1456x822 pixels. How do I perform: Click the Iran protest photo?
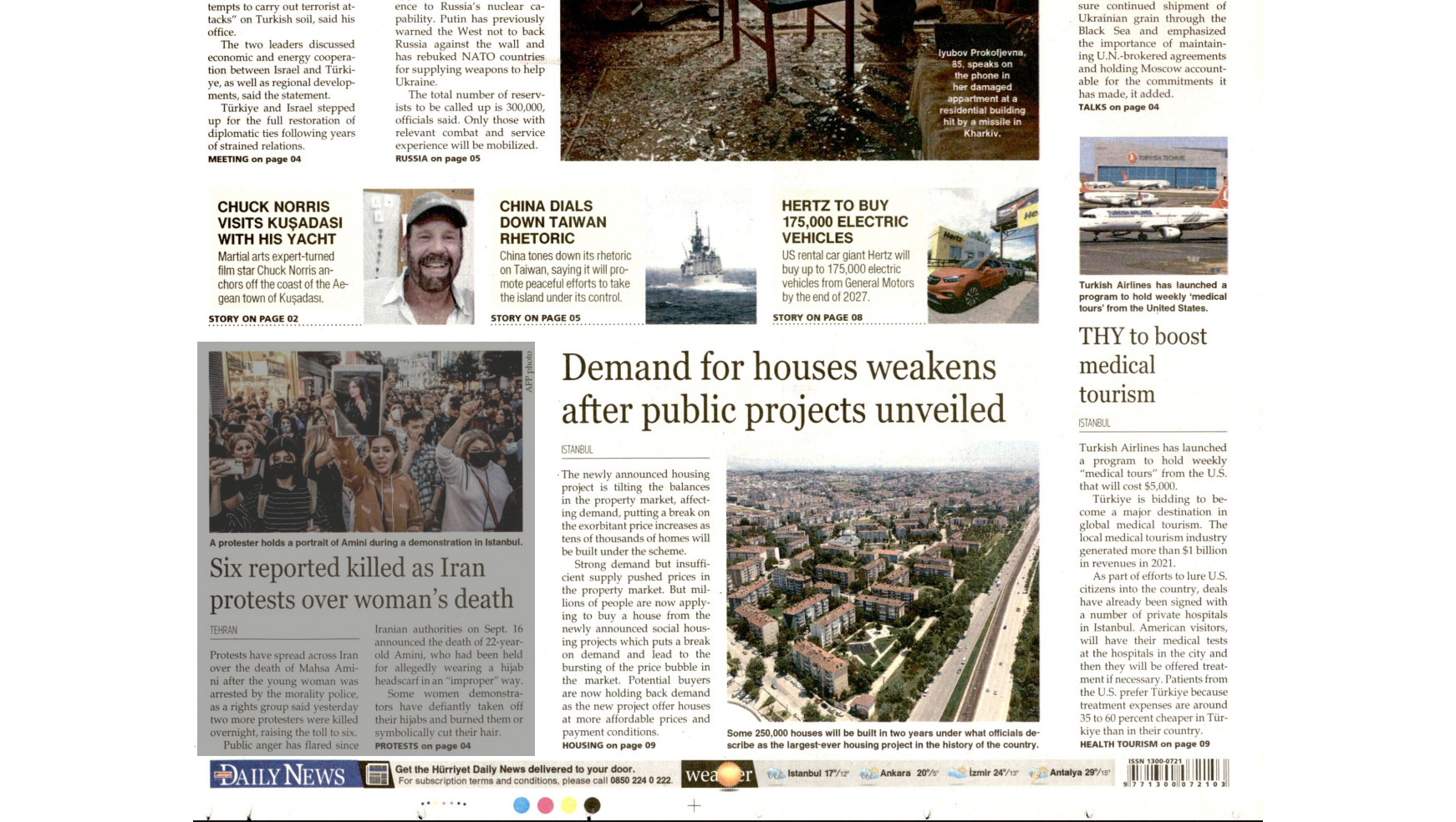point(365,441)
